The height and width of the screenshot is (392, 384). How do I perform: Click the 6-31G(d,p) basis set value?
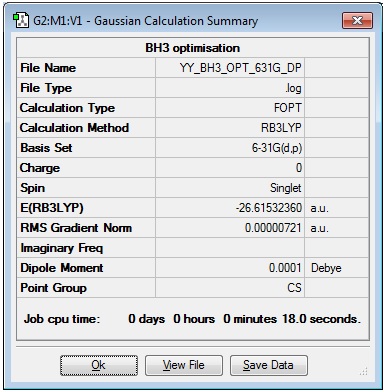[277, 148]
